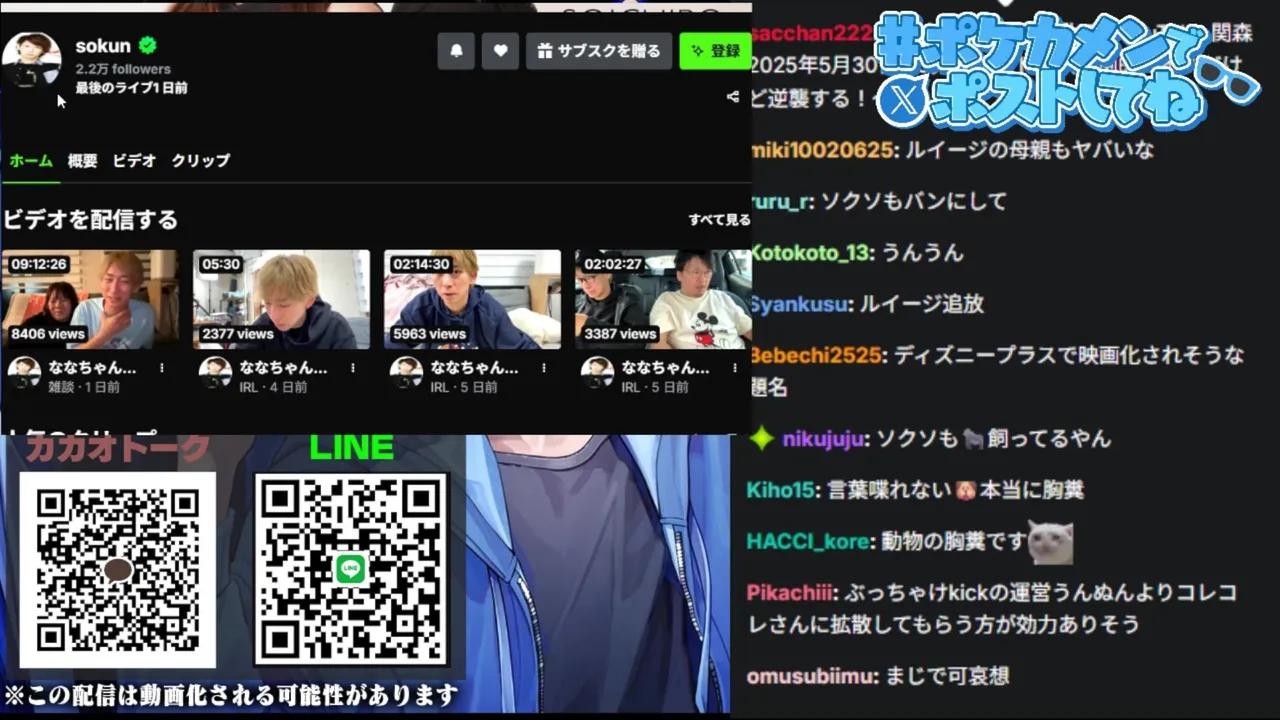Open the 02:14:30 video thumbnail
The image size is (1280, 720).
[x=472, y=299]
